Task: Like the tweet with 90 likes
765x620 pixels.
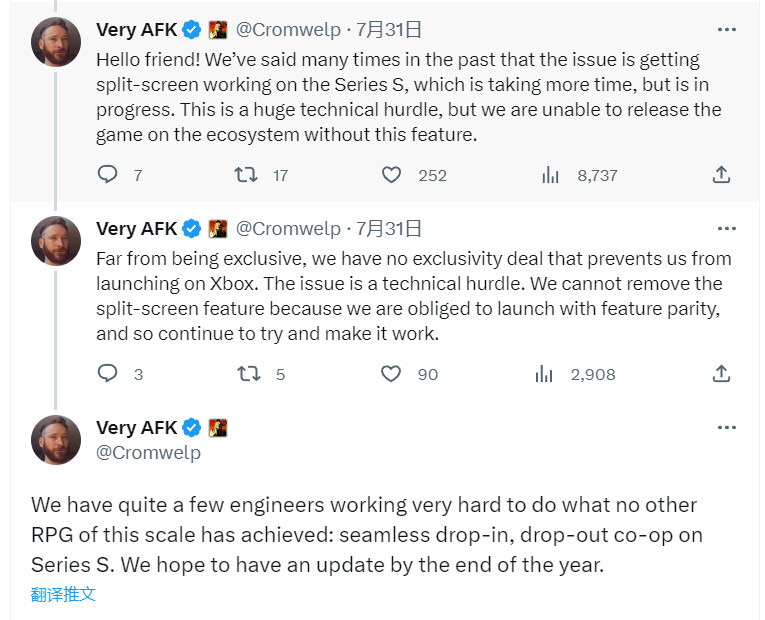Action: 392,374
